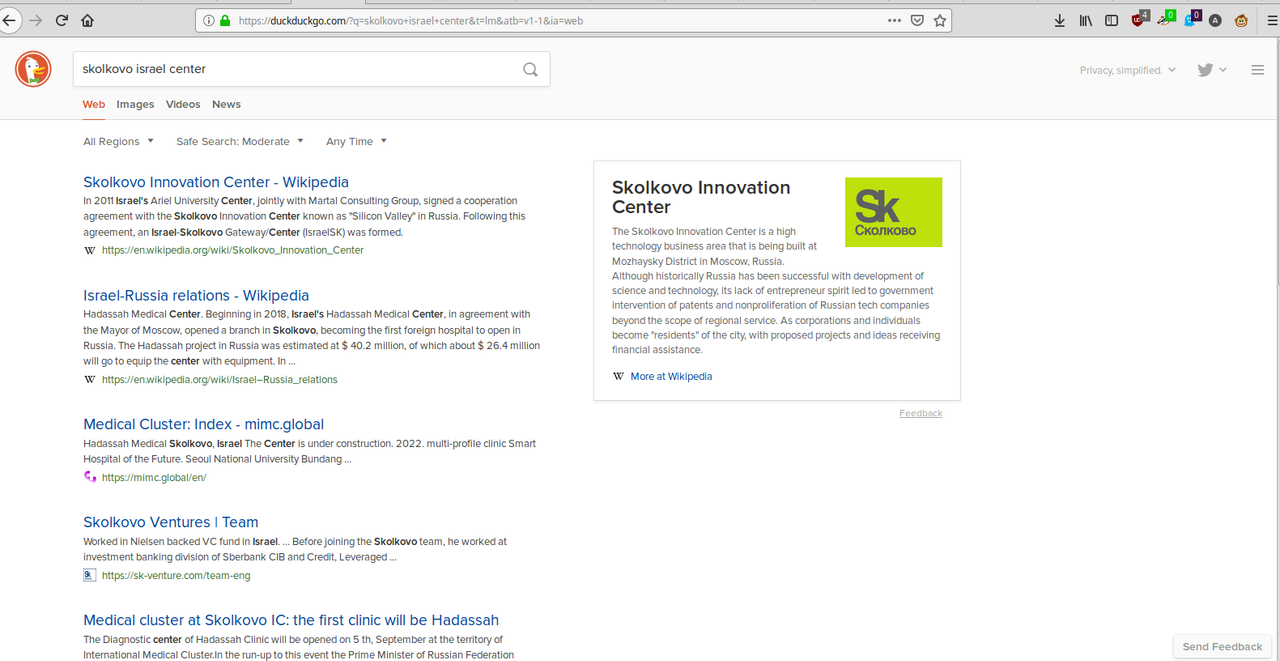Click the Twitter bird icon
Screen dimensions: 1280x661
pos(1205,69)
